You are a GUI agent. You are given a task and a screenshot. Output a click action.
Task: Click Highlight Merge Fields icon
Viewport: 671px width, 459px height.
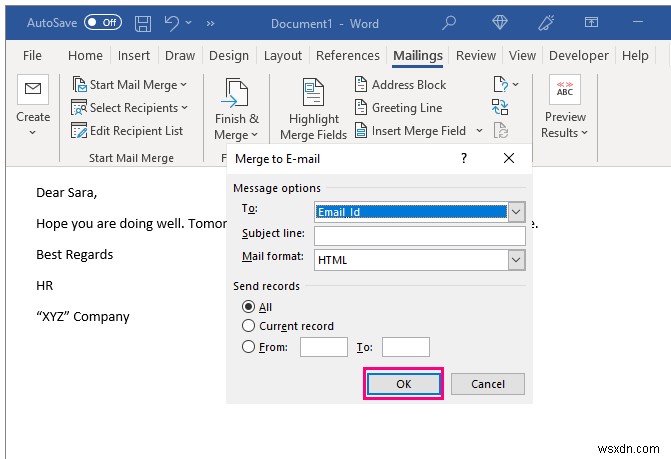point(313,92)
